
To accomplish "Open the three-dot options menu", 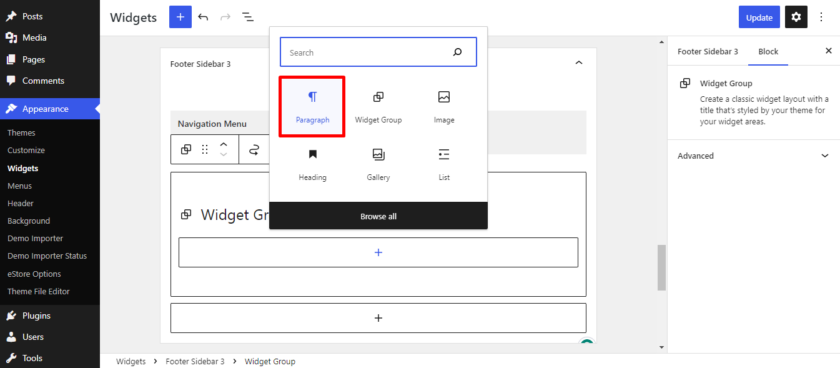I will pyautogui.click(x=821, y=17).
